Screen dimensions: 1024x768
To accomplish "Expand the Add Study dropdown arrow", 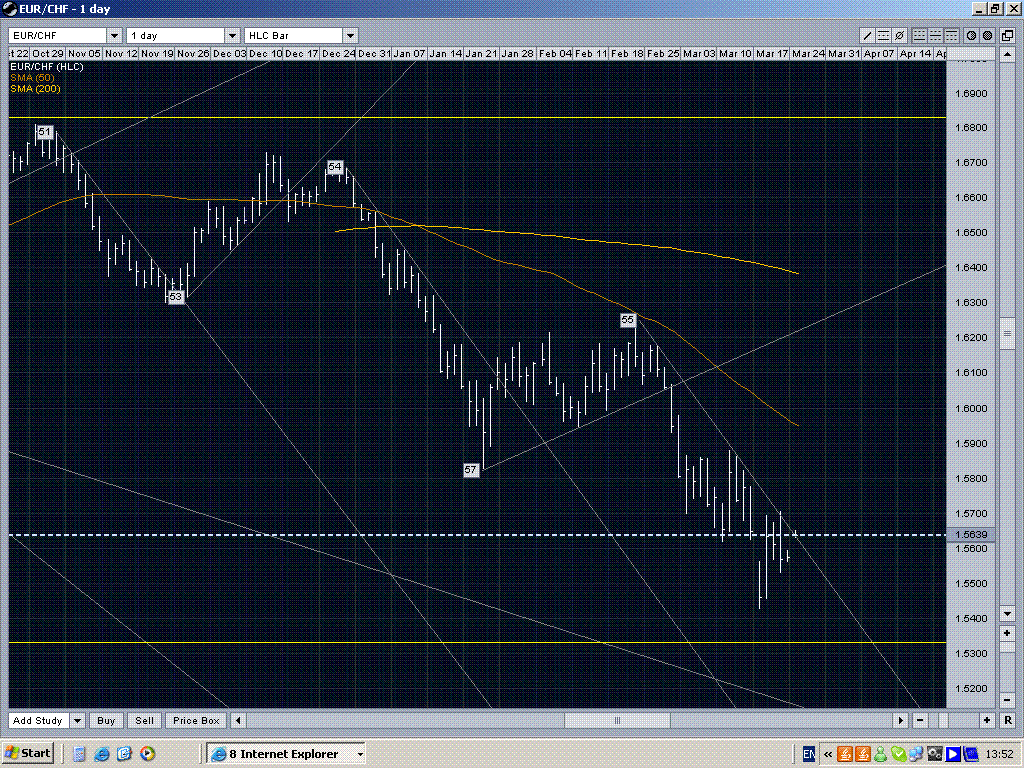I will pyautogui.click(x=78, y=720).
